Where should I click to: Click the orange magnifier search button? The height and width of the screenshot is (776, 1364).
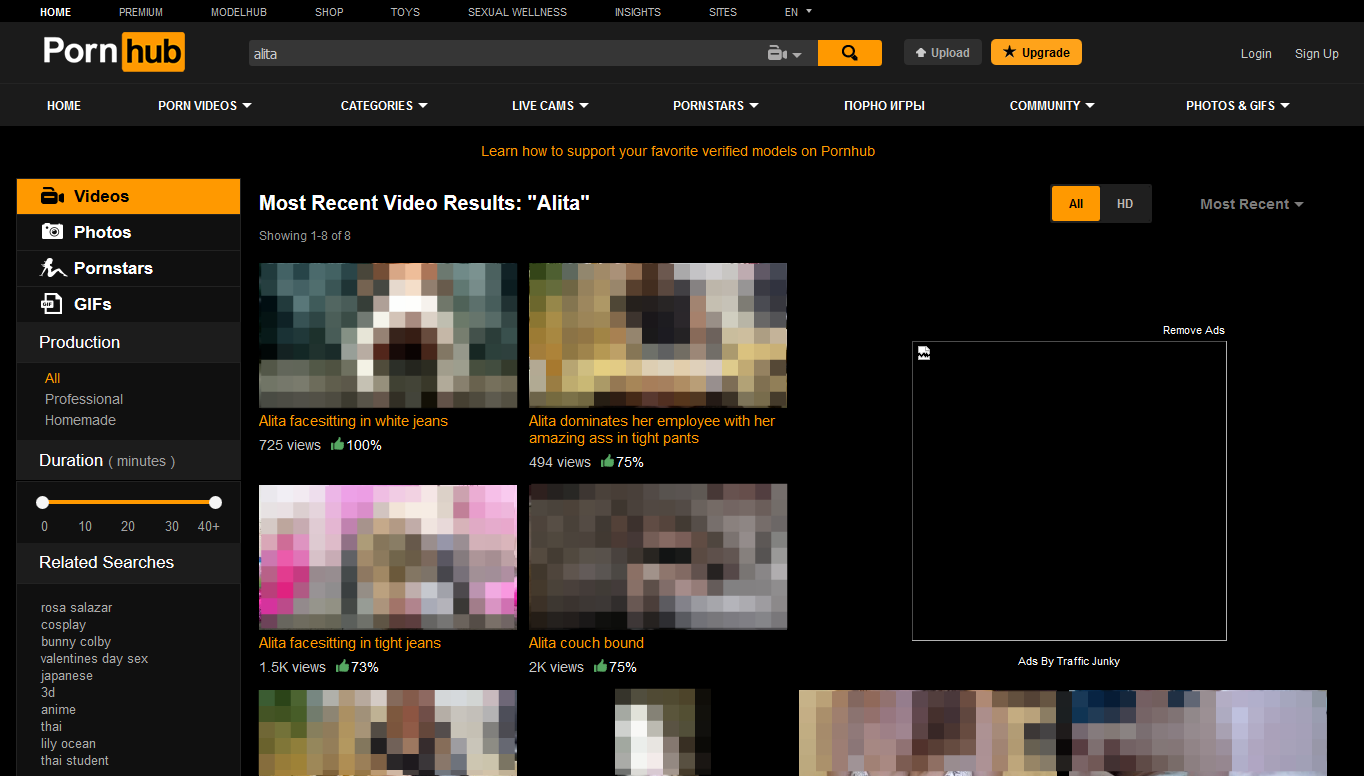click(x=849, y=53)
